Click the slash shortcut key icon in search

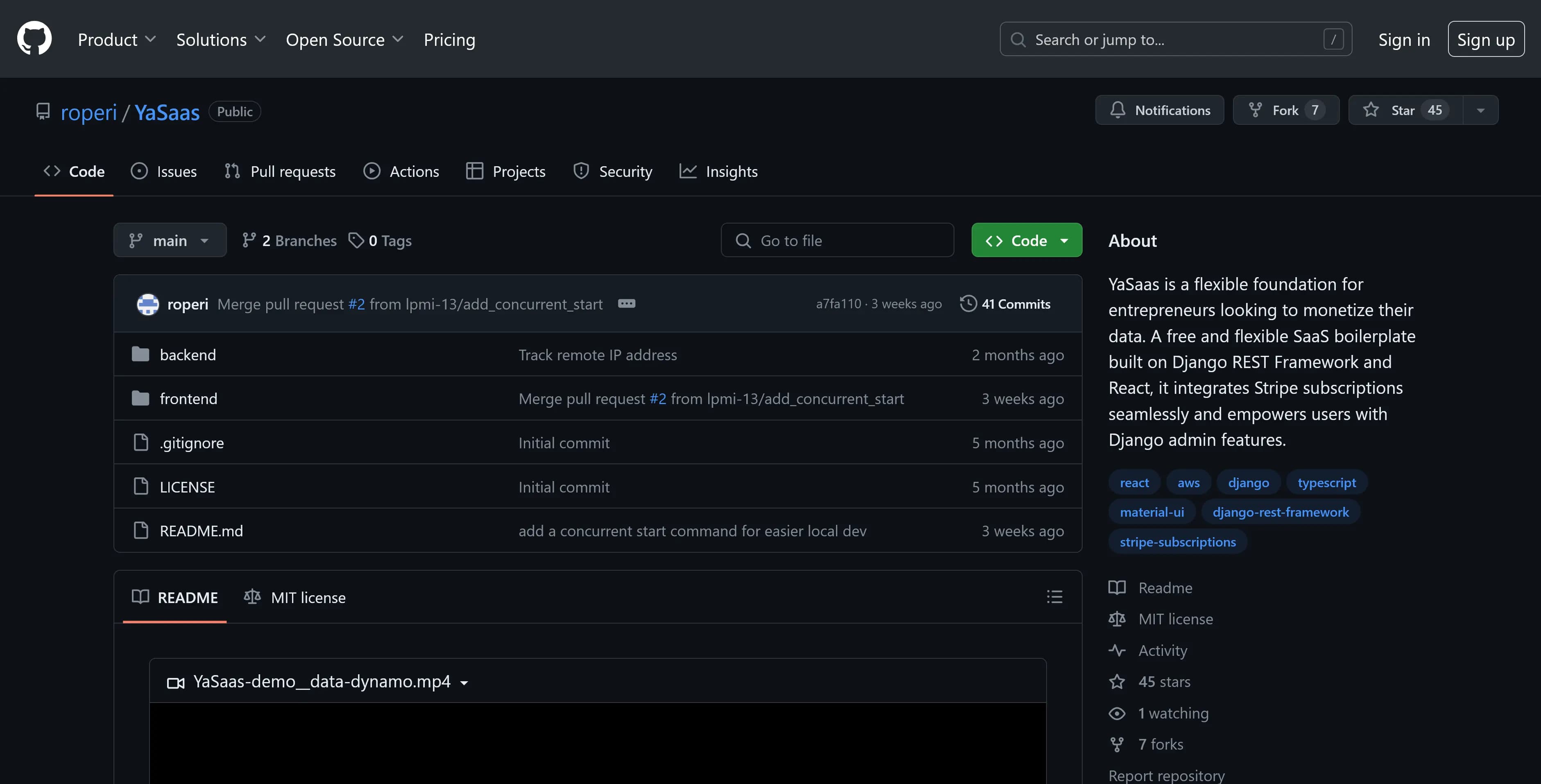coord(1333,39)
